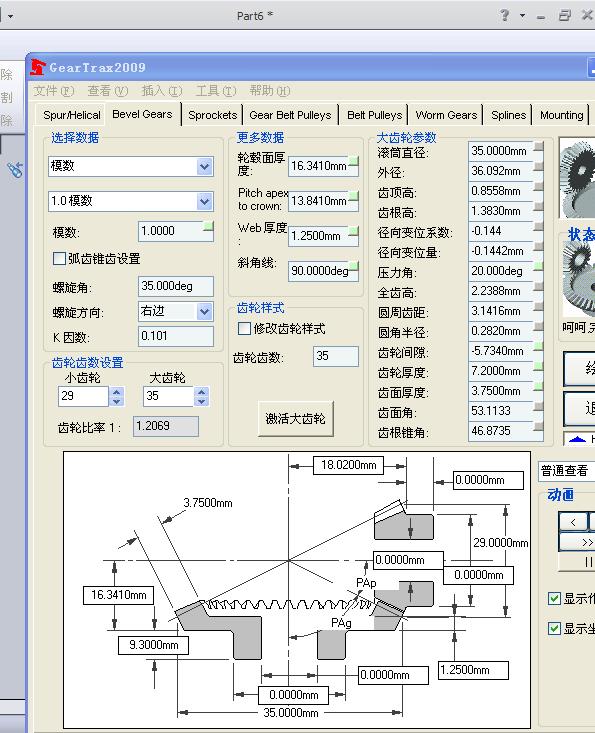Switch to the Sprockets tab
Image resolution: width=595 pixels, height=733 pixels.
pyautogui.click(x=213, y=115)
